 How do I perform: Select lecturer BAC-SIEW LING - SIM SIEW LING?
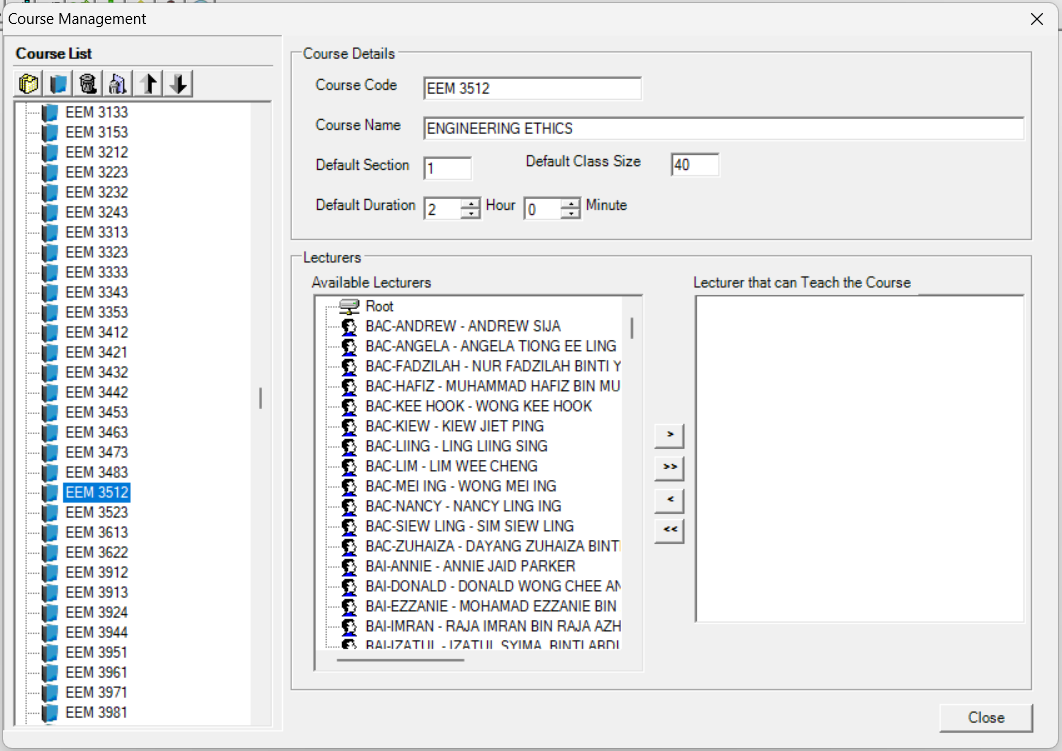469,526
